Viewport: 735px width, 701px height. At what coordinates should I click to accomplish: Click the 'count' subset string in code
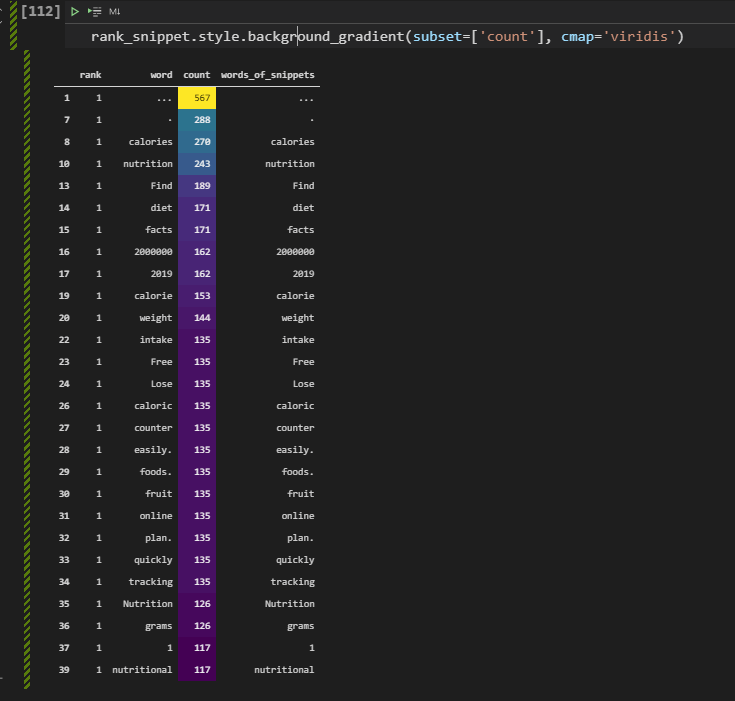[508, 36]
